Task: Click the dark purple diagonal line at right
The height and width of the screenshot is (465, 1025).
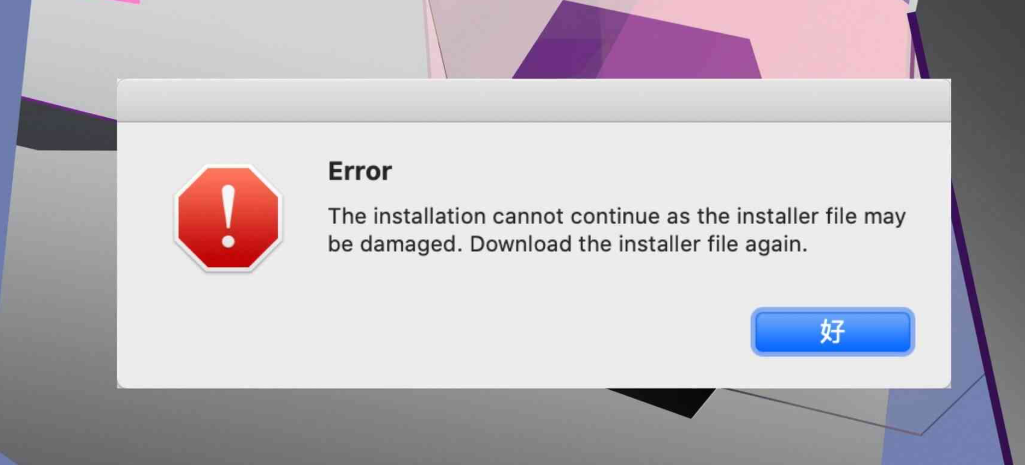Action: [x=967, y=262]
